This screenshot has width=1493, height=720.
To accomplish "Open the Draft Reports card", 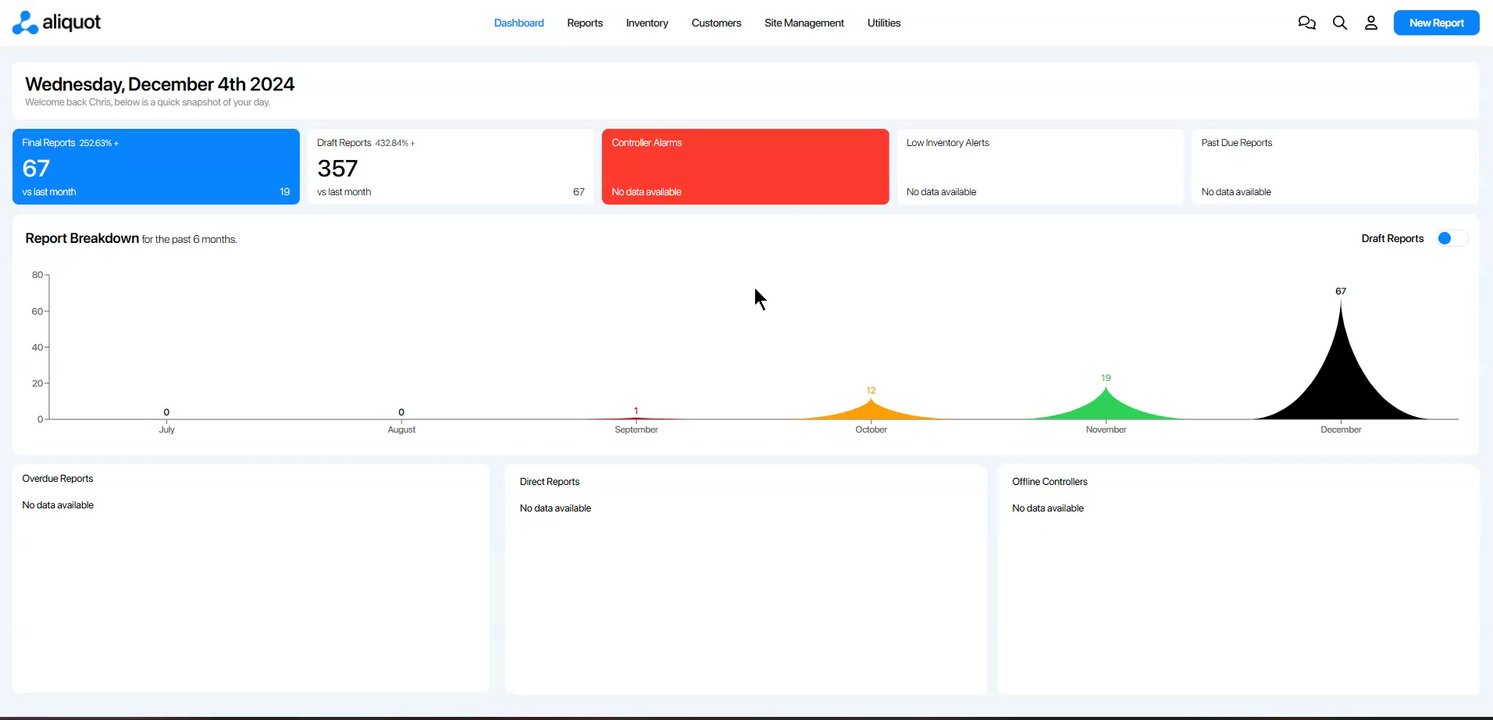I will click(x=450, y=167).
